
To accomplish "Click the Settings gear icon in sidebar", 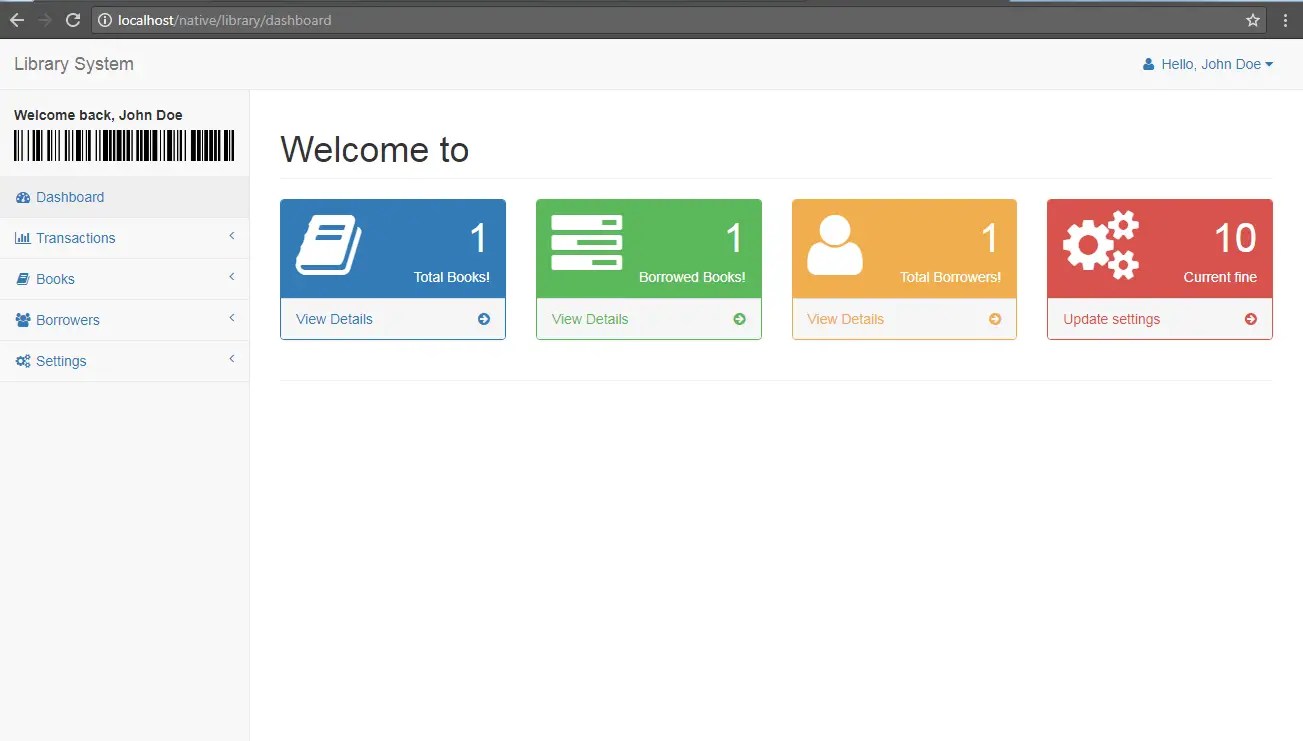I will coord(22,360).
